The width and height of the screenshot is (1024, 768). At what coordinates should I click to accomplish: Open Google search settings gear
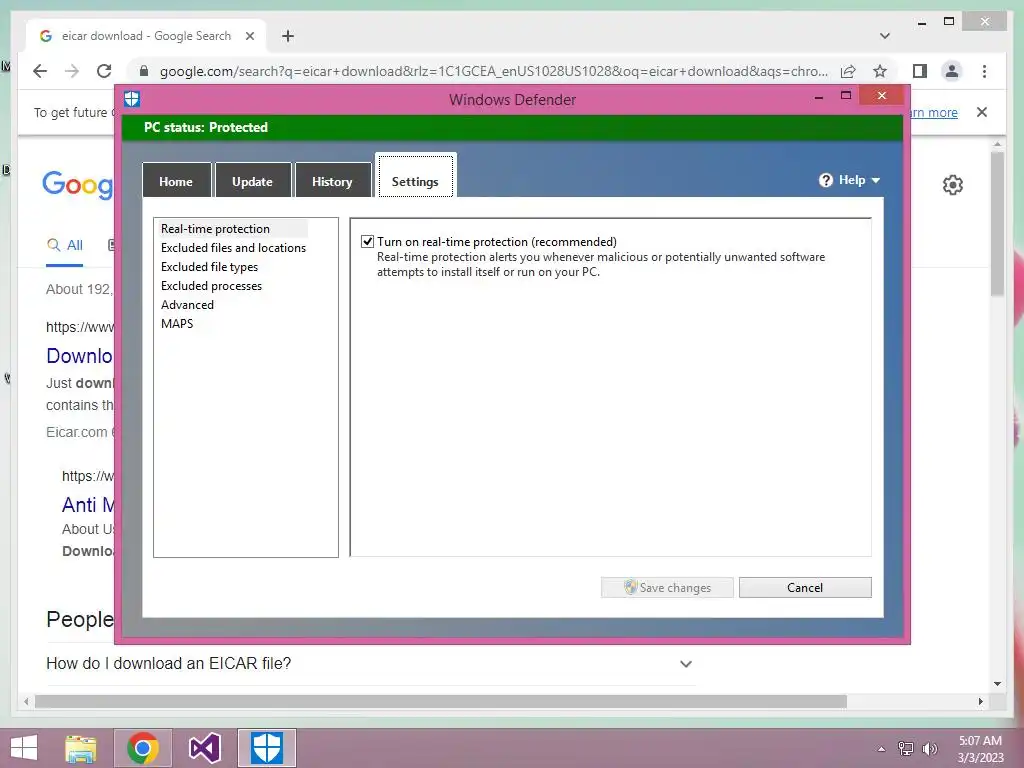pos(953,185)
